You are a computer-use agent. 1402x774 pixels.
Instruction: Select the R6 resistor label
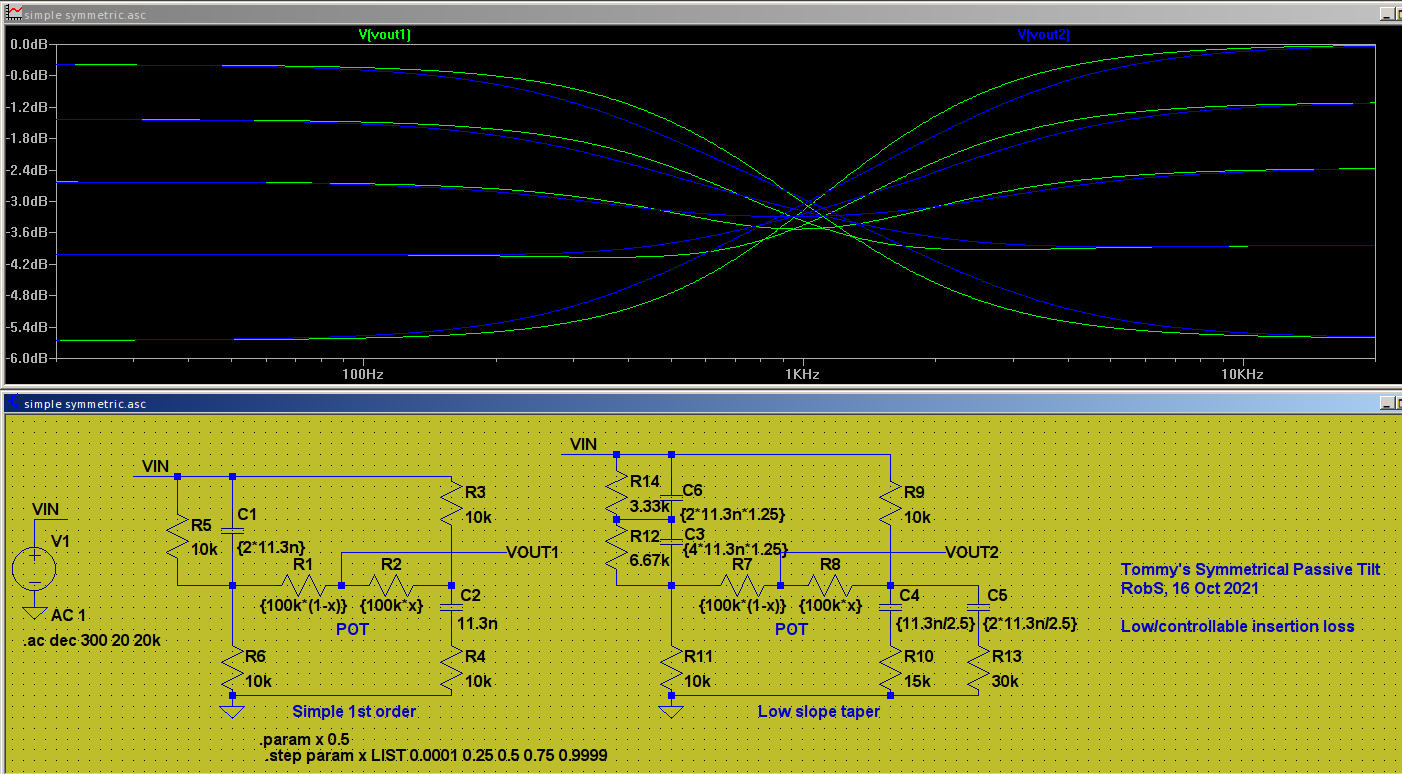click(256, 656)
